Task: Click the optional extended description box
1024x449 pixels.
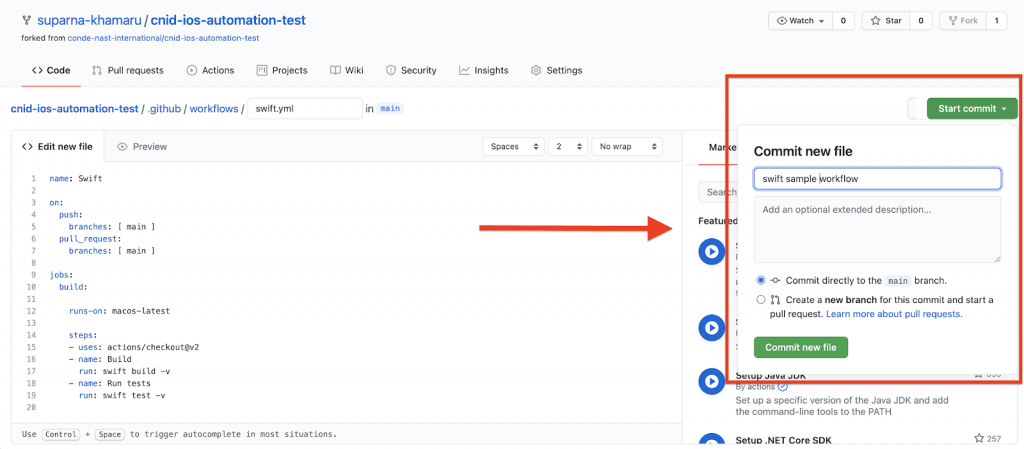Action: [x=877, y=230]
